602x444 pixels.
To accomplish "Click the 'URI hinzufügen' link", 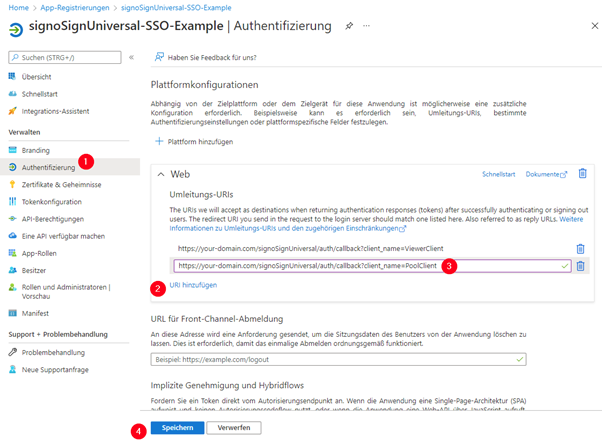I will 193,285.
